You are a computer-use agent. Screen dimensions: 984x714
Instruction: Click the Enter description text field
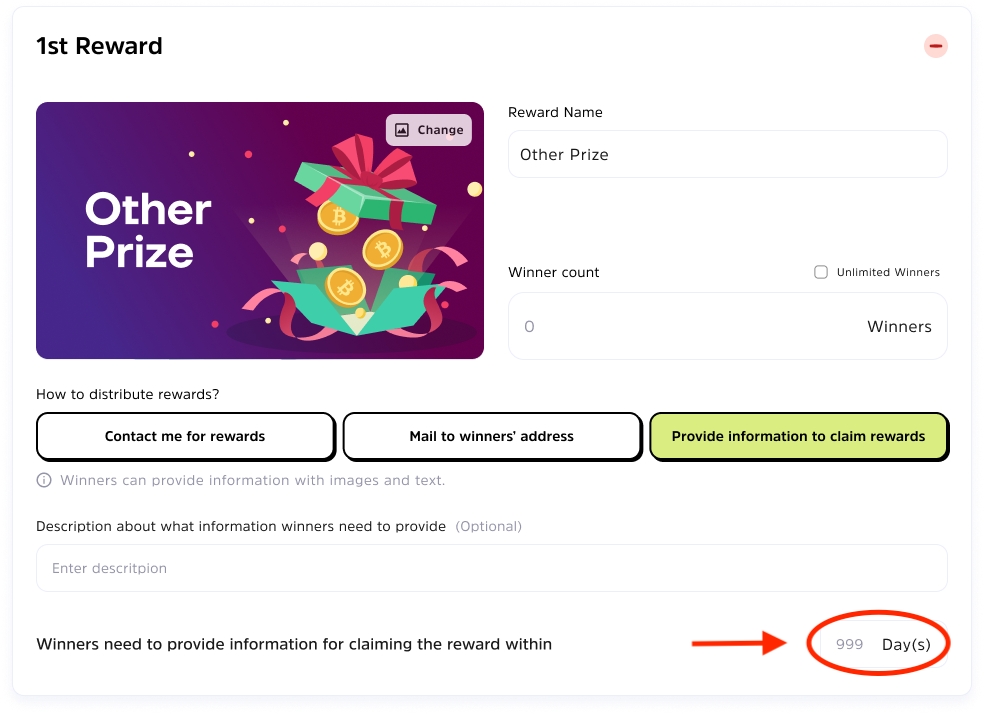coord(492,568)
